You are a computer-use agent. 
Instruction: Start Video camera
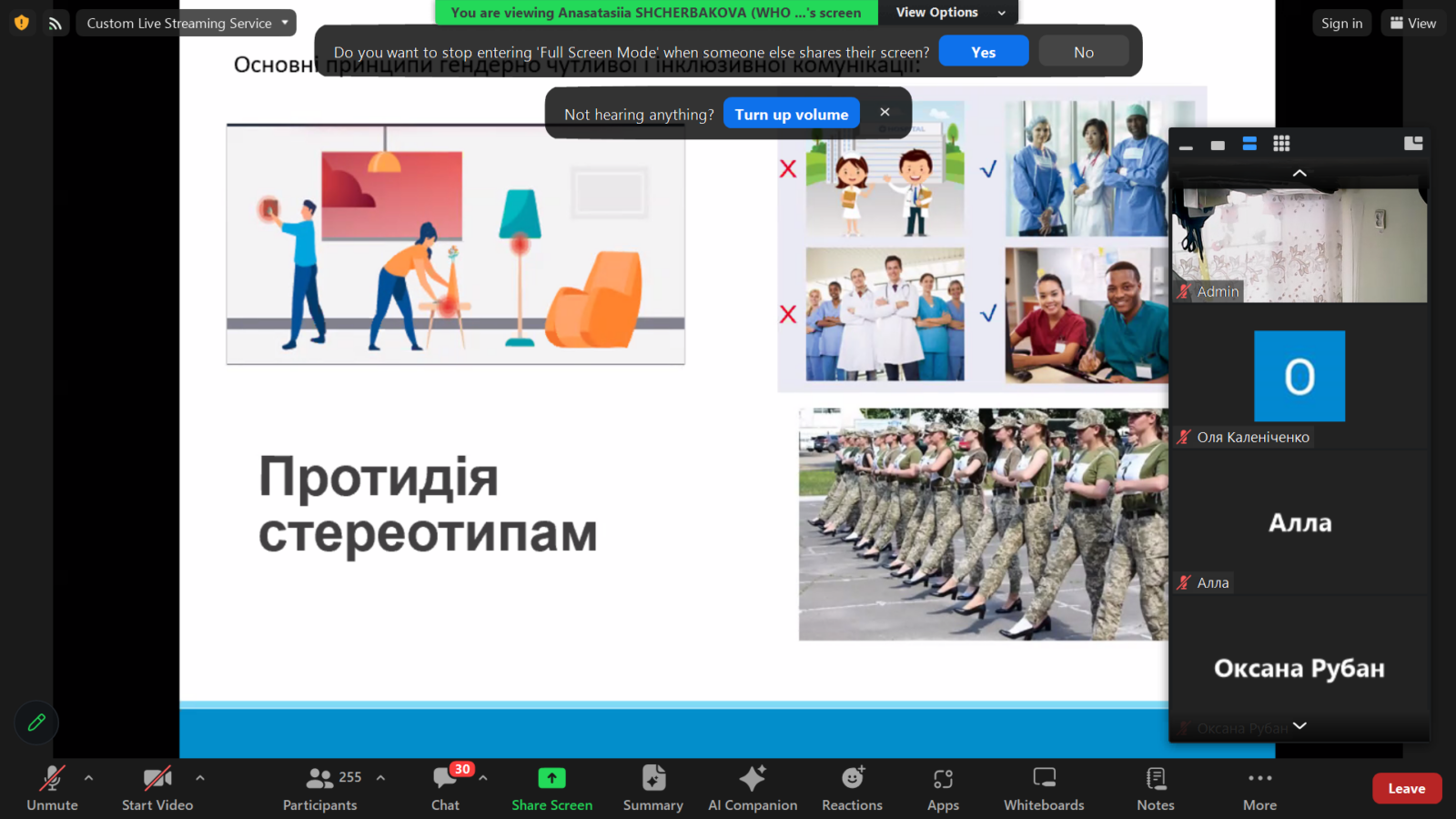[157, 788]
